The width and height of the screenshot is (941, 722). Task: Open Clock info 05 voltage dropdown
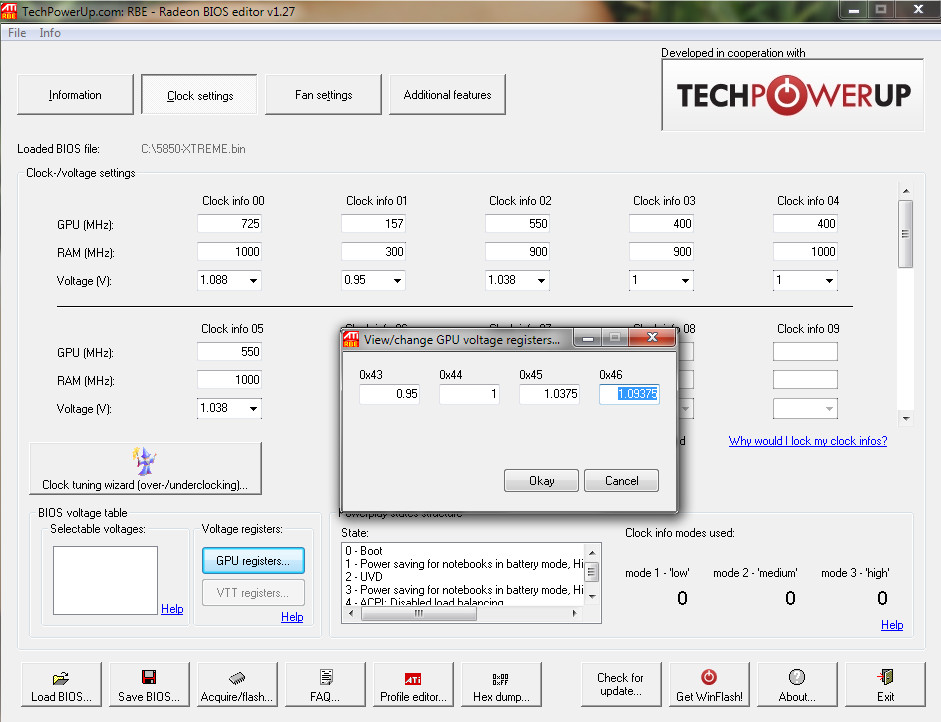tap(253, 409)
